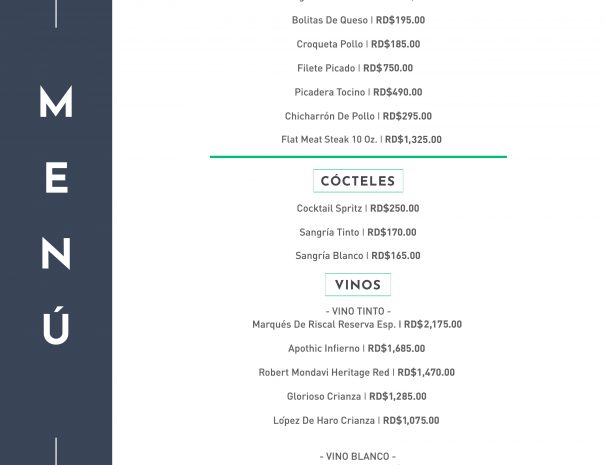Viewport: 605px width, 465px height.
Task: Click López De Haro Crianza entry
Action: click(356, 420)
